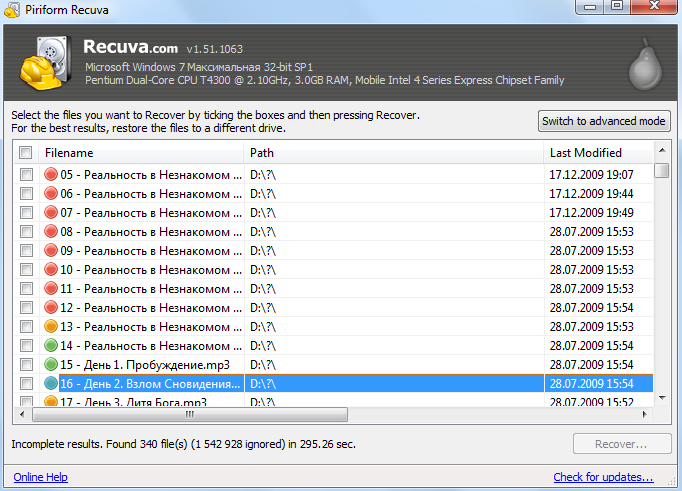Click the orange status dot for file 17
Screen dimensions: 682x491
click(x=51, y=401)
